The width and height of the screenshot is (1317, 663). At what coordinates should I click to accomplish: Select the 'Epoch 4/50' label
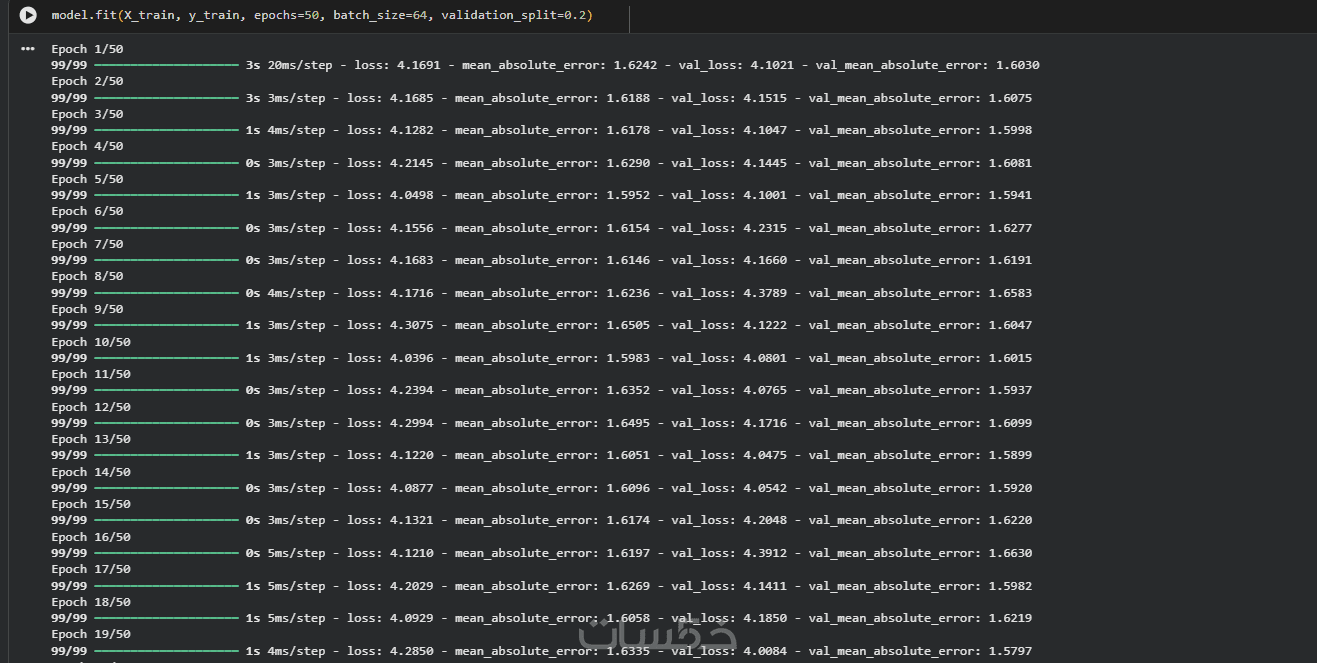[87, 146]
